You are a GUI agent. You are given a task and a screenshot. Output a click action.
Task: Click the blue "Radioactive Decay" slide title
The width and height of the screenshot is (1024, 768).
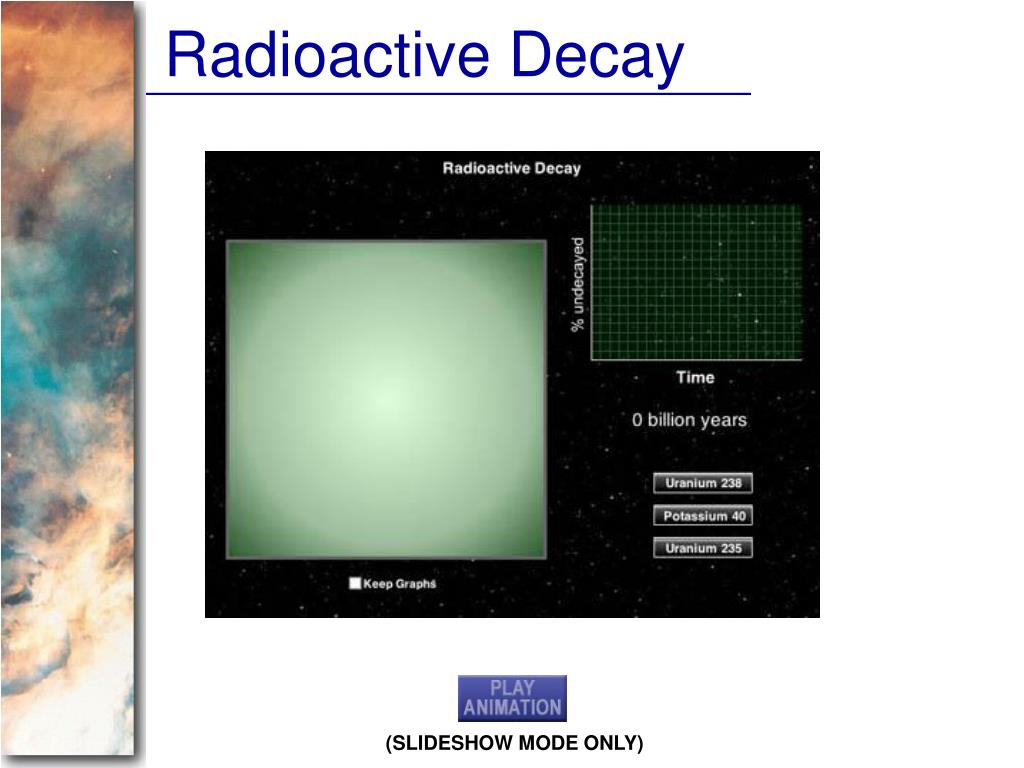(x=425, y=55)
